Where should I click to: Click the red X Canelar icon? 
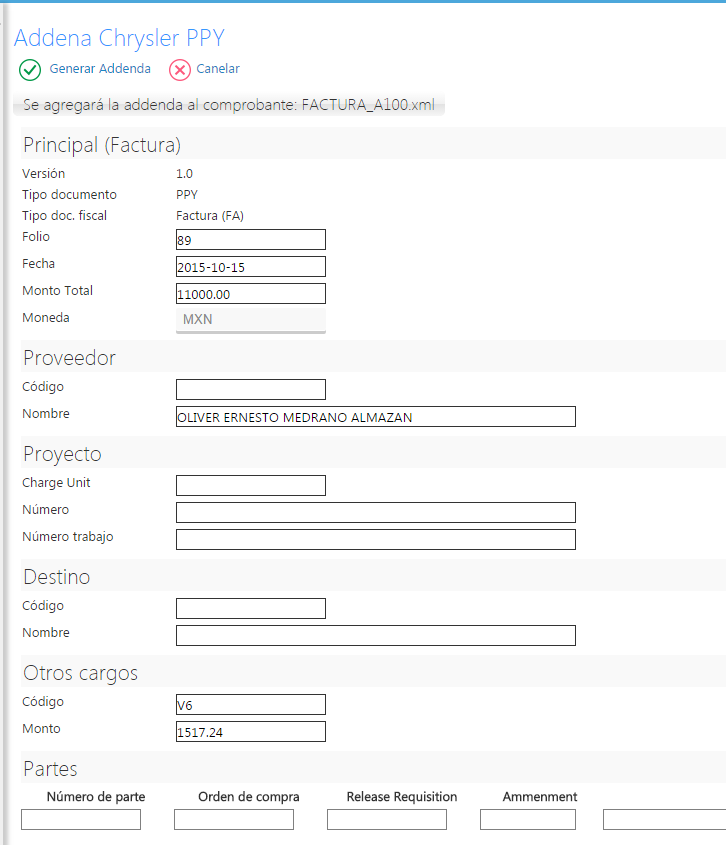pyautogui.click(x=180, y=70)
